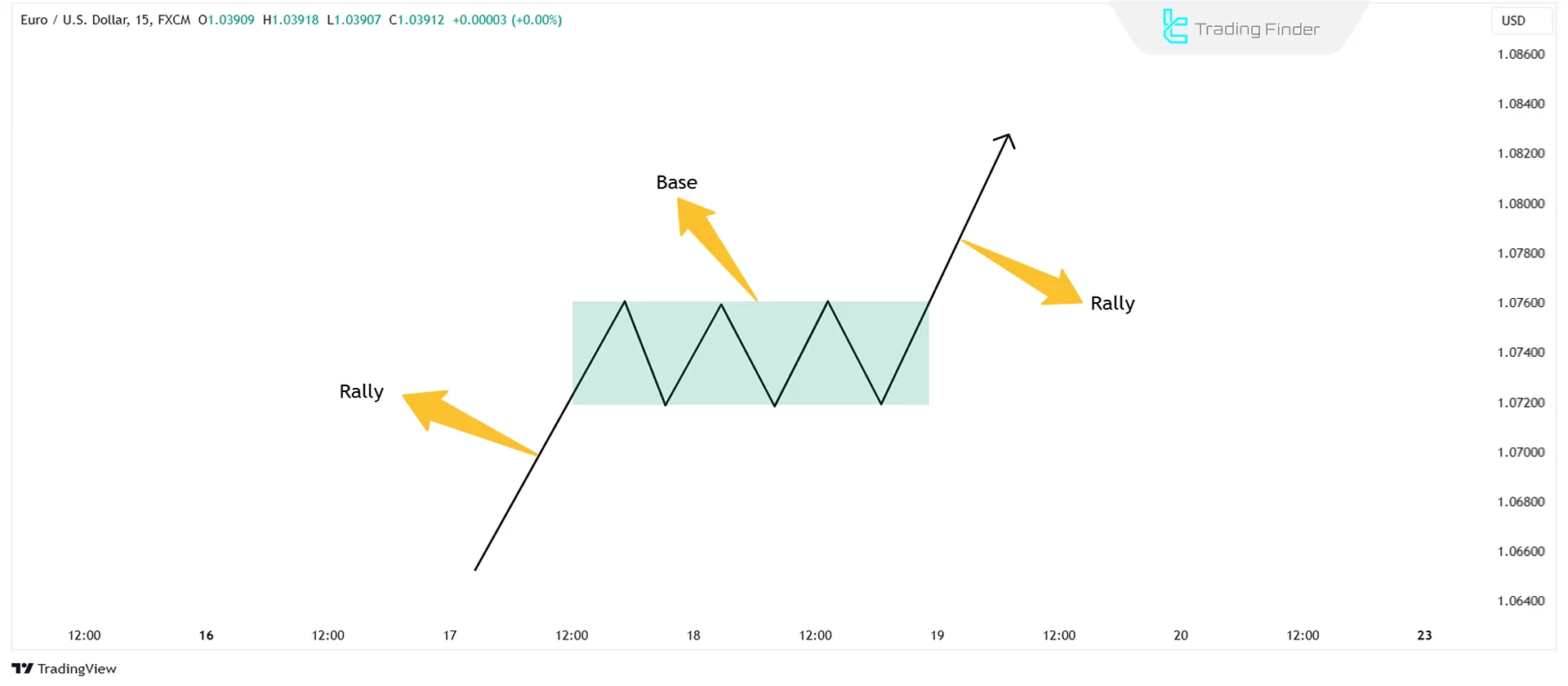Image resolution: width=1568 pixels, height=686 pixels.
Task: Click the TradingView logo at bottom
Action: pos(64,669)
